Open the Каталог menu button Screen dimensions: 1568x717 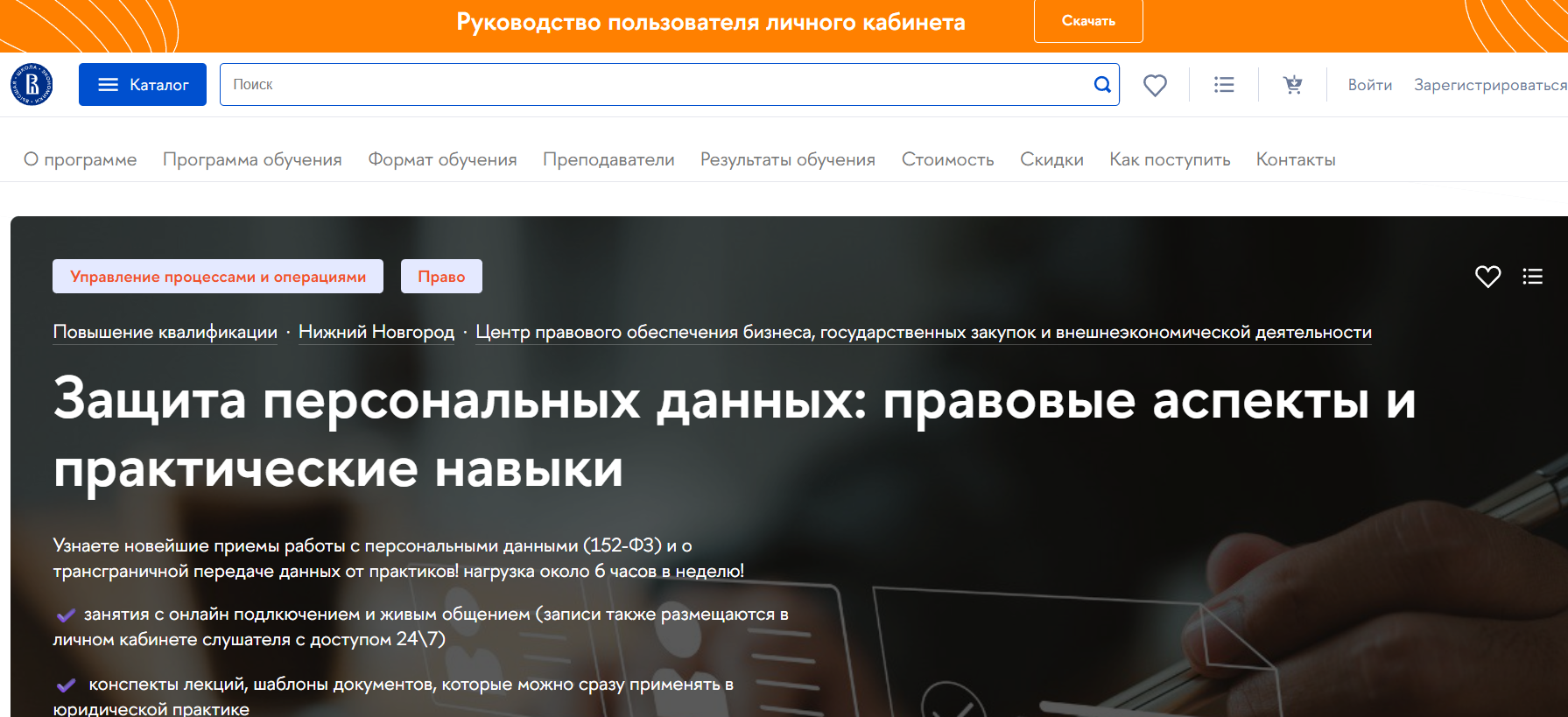coord(143,85)
